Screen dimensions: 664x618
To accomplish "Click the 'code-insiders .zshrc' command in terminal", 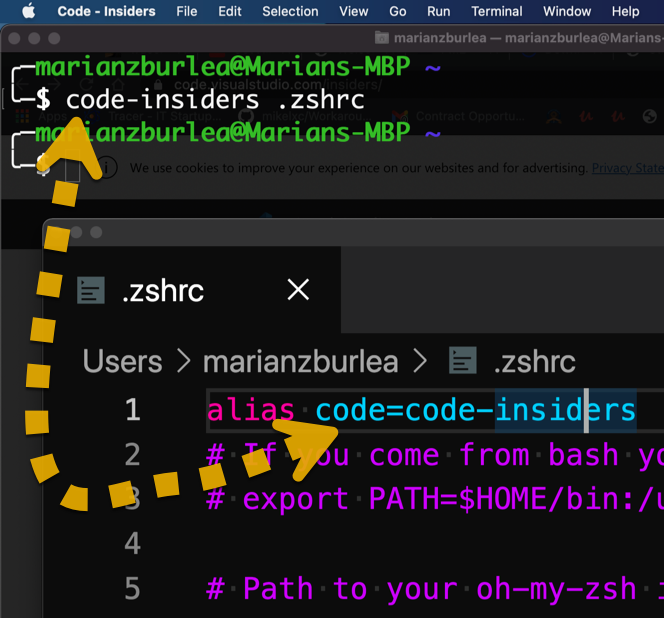I will tap(215, 100).
